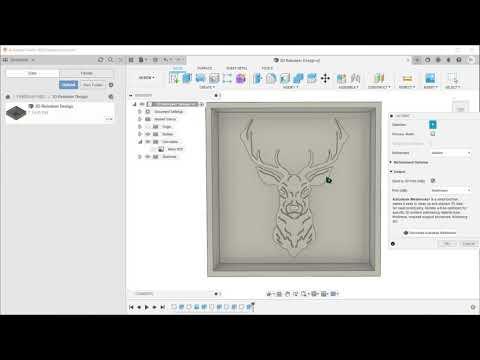Switch to the People tab in panel
This screenshot has width=480, height=360.
click(86, 73)
